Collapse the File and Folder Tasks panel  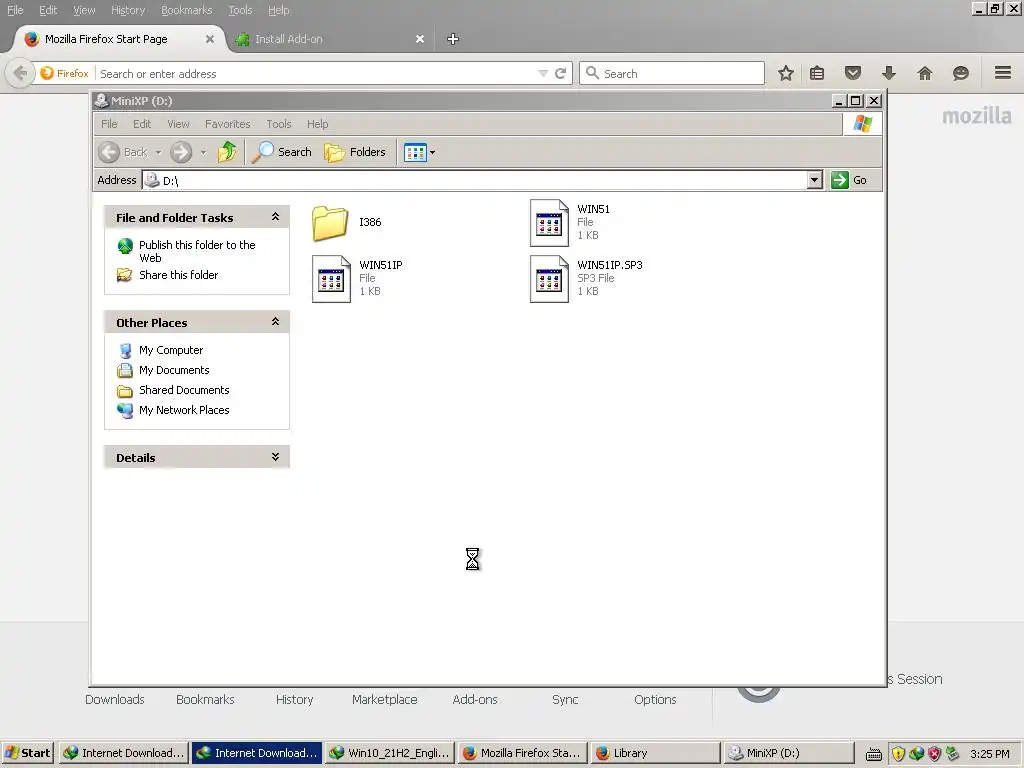(276, 217)
